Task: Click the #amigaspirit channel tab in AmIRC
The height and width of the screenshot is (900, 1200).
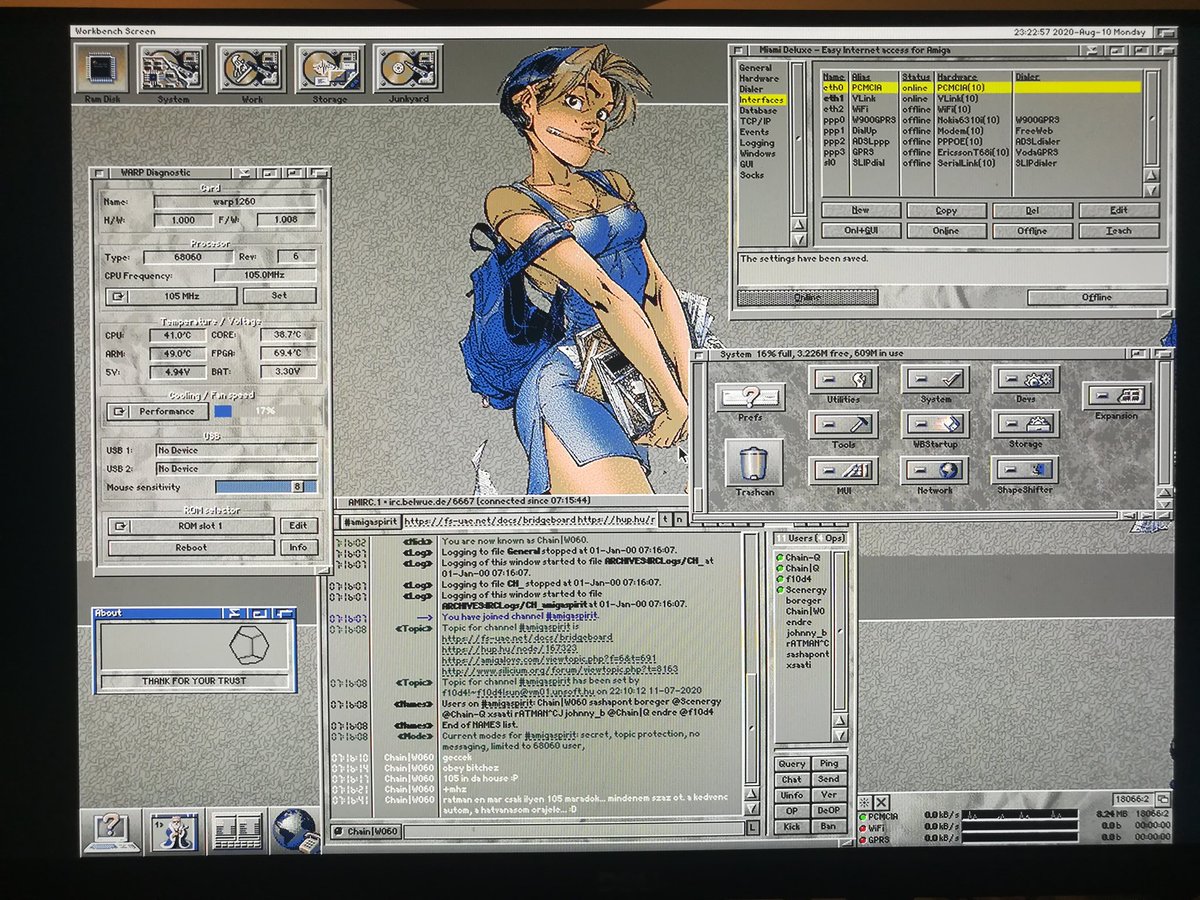Action: [x=369, y=521]
